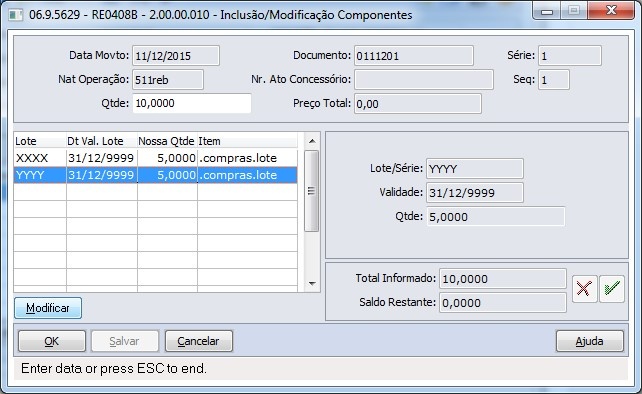Click the Nat Operação field 511reb
The width and height of the screenshot is (642, 394).
(167, 79)
